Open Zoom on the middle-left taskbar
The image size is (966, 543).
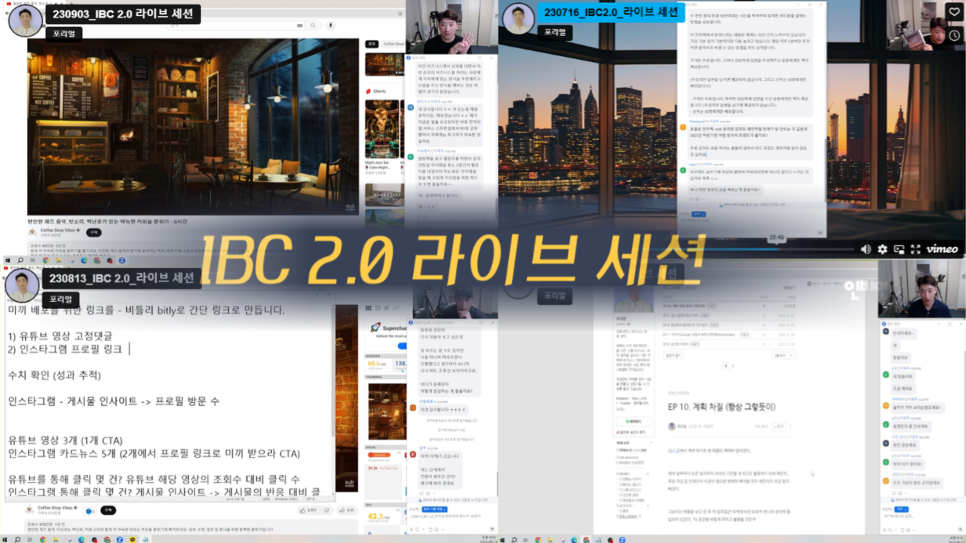[122, 261]
